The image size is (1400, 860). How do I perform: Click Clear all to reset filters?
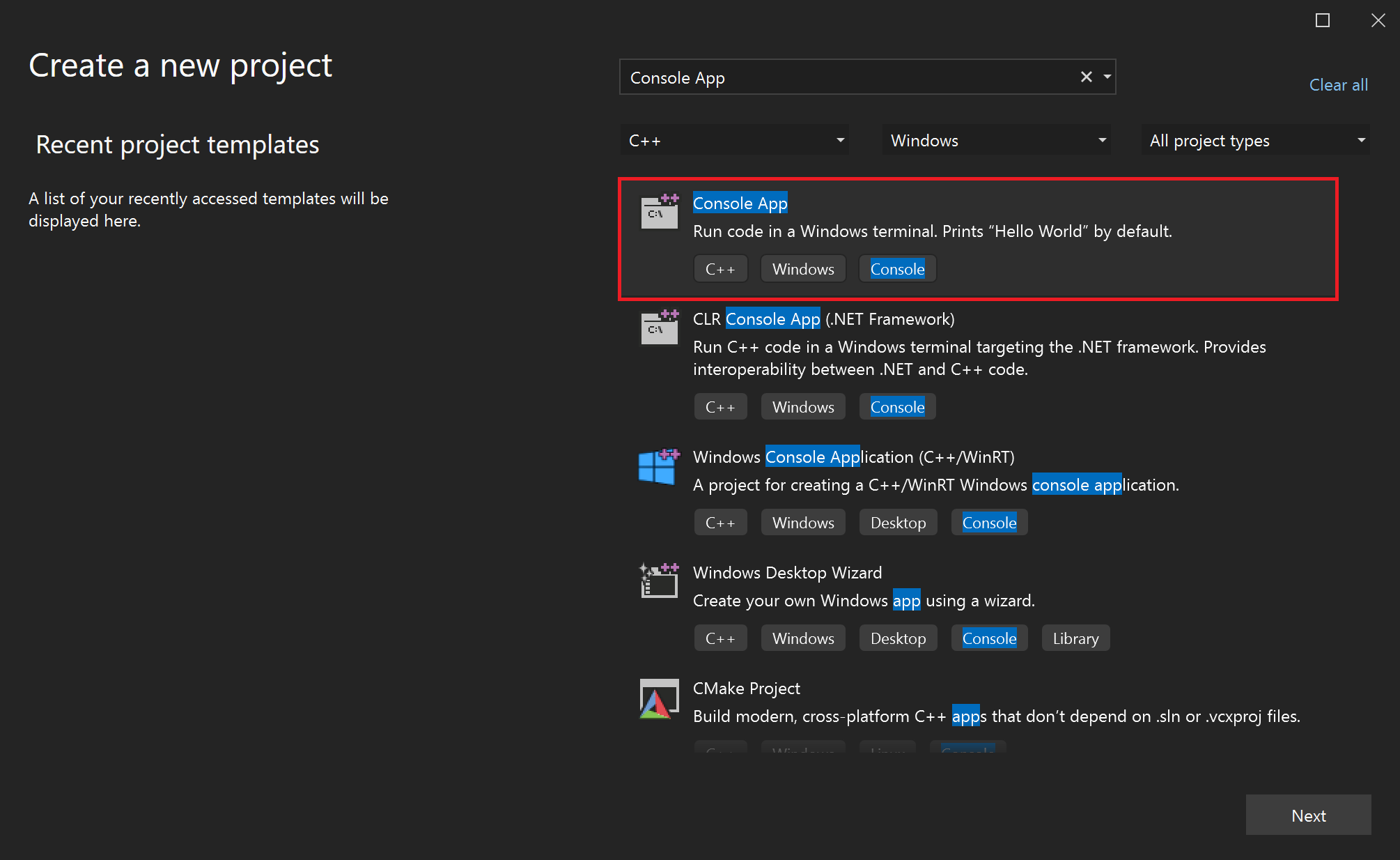[x=1340, y=84]
